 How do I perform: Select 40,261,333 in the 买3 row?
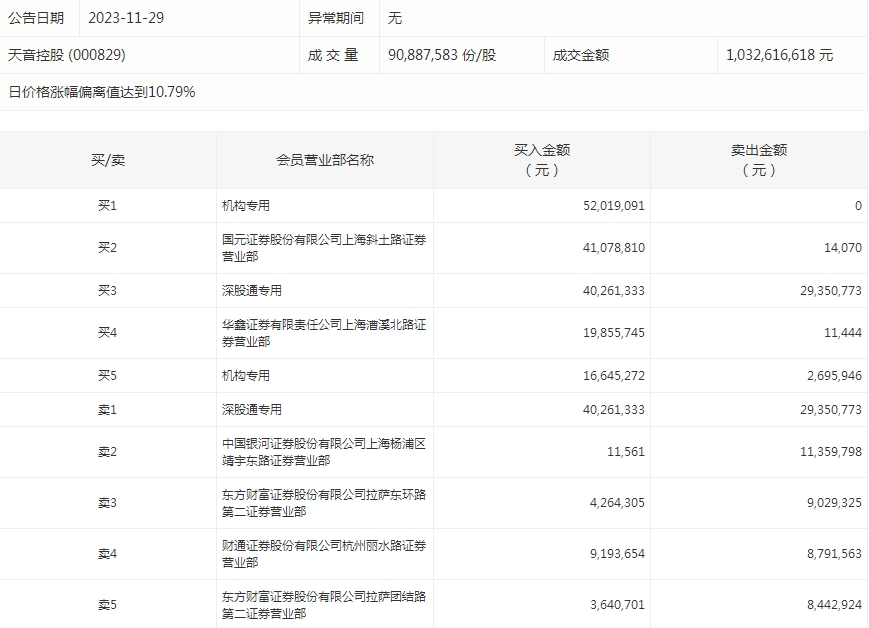(x=614, y=290)
